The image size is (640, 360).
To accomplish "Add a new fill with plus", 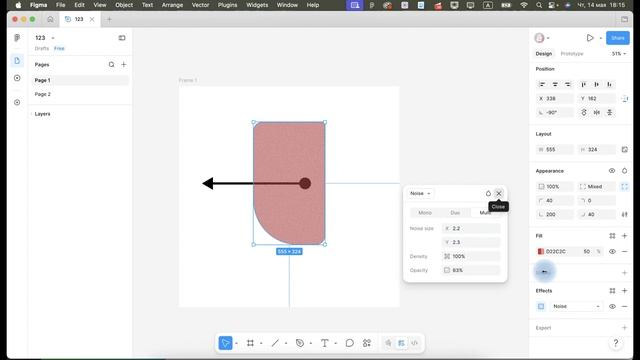I will point(624,236).
